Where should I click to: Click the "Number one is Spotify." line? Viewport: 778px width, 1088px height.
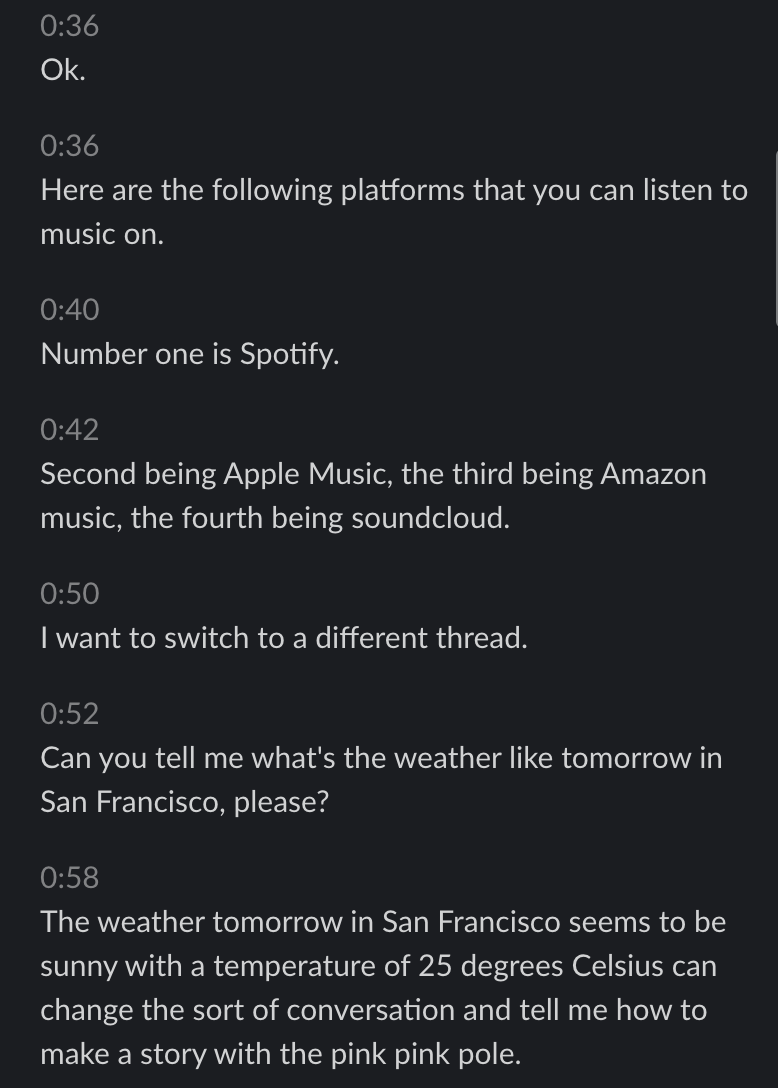[190, 354]
